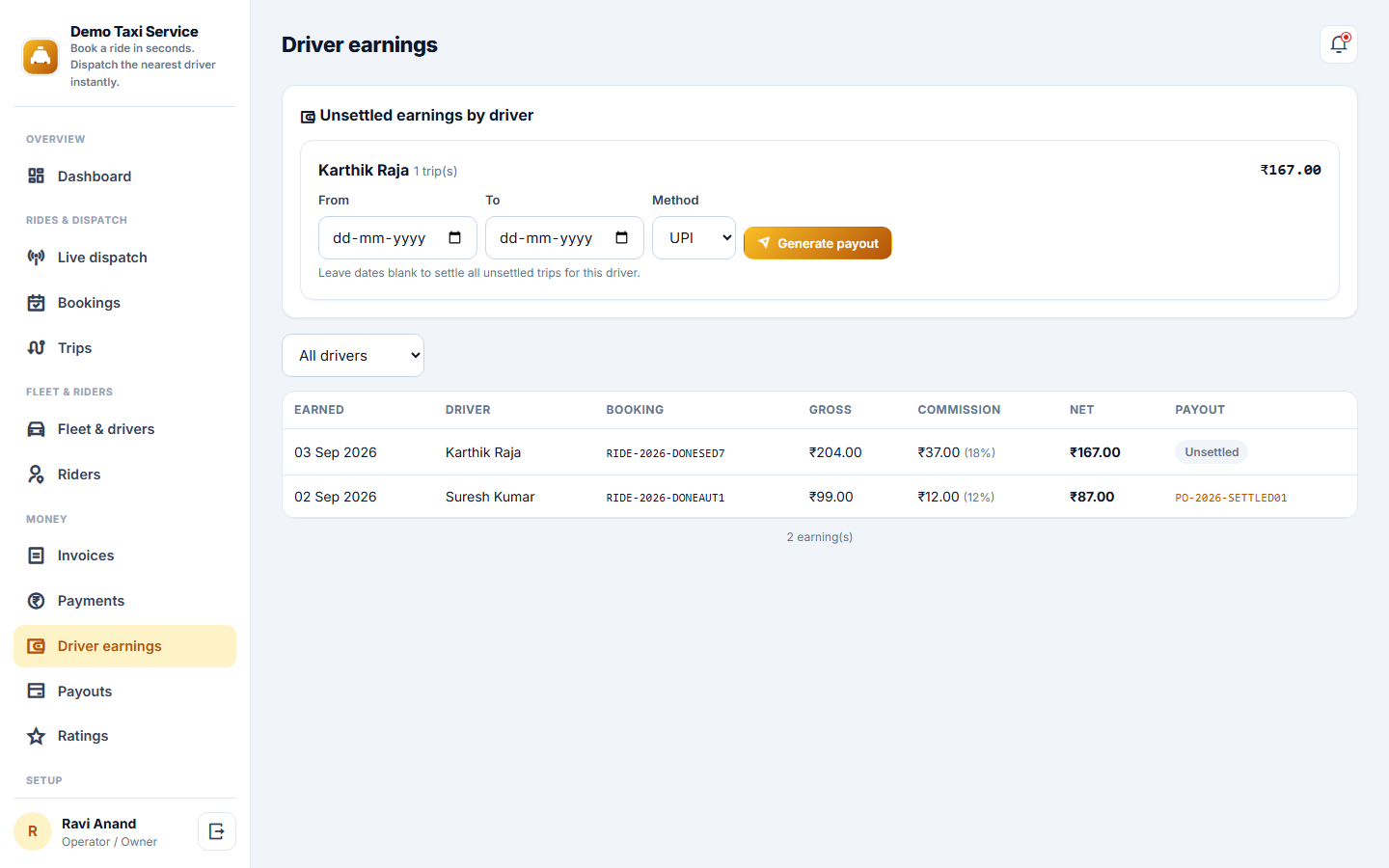The image size is (1389, 868).
Task: Open the Ratings menu item
Action: [x=124, y=736]
